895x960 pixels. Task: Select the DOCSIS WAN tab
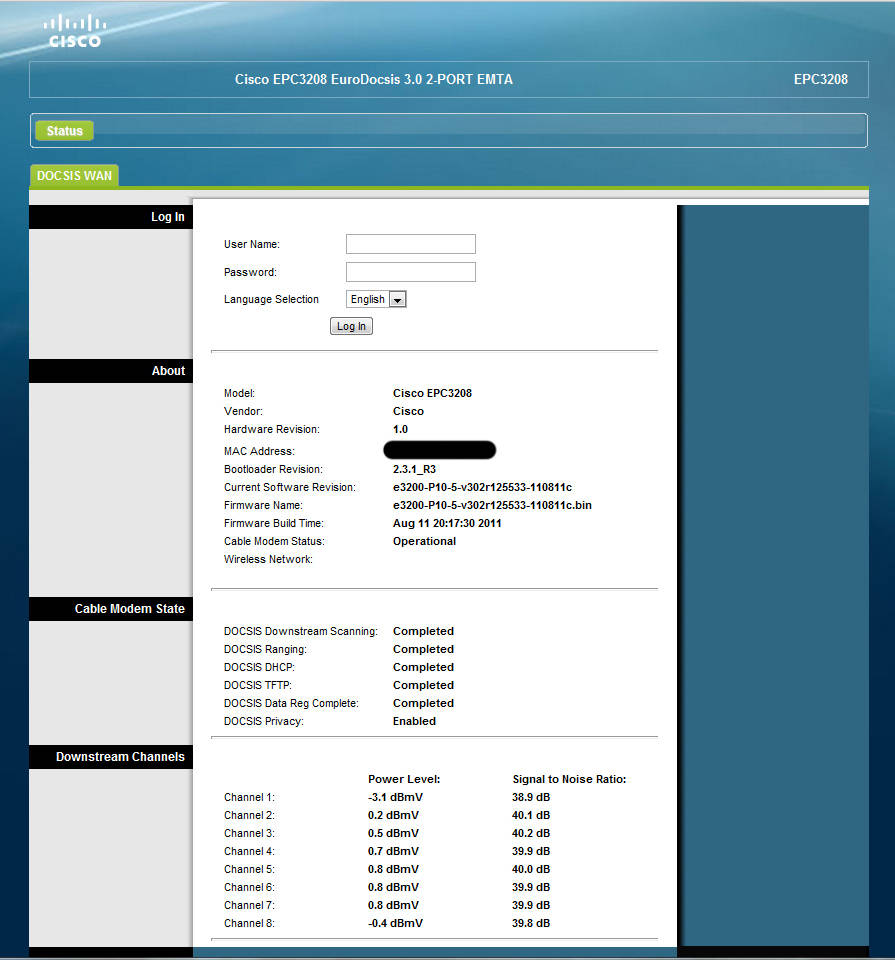pos(74,176)
